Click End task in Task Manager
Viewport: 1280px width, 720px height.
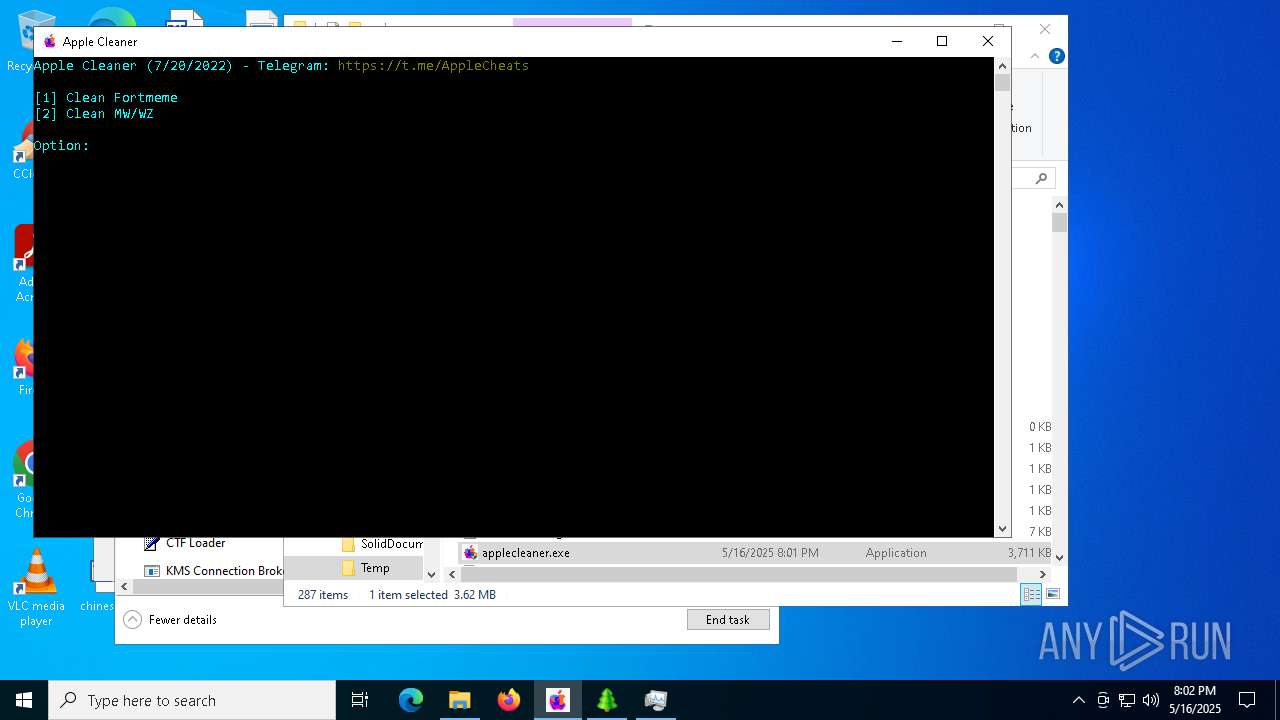tap(728, 620)
